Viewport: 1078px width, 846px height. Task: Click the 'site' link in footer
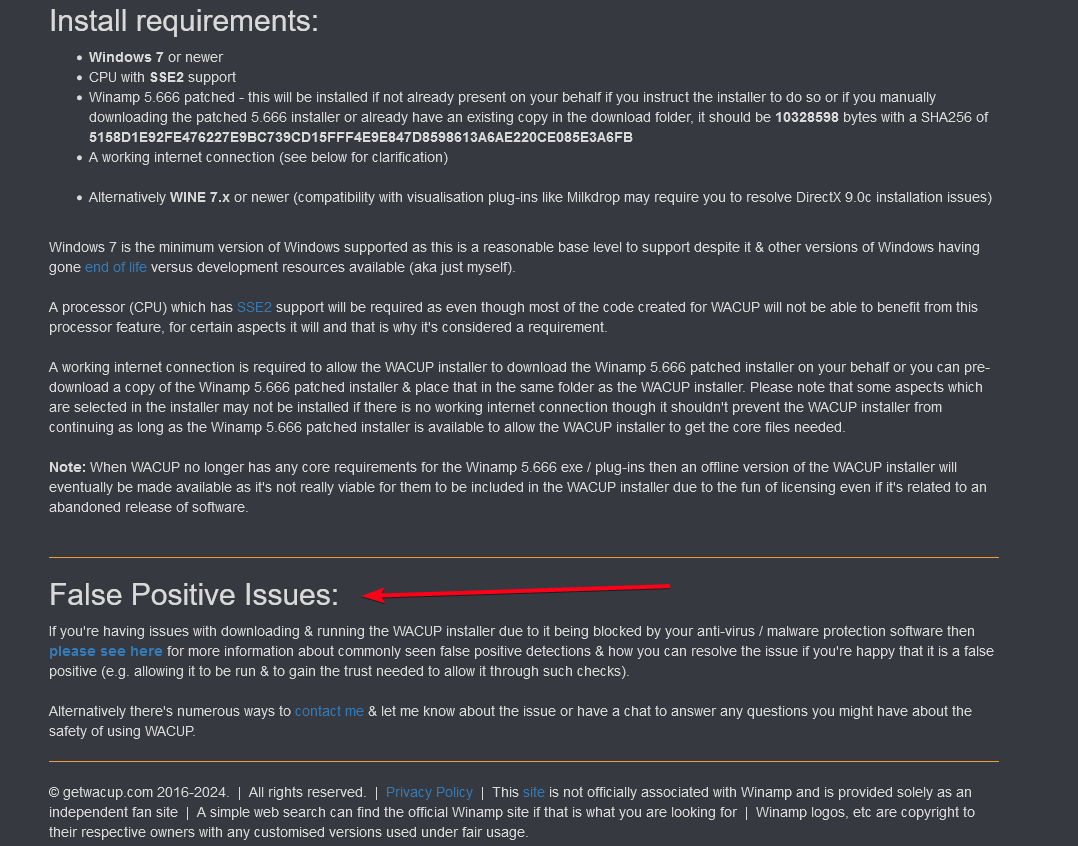[534, 792]
